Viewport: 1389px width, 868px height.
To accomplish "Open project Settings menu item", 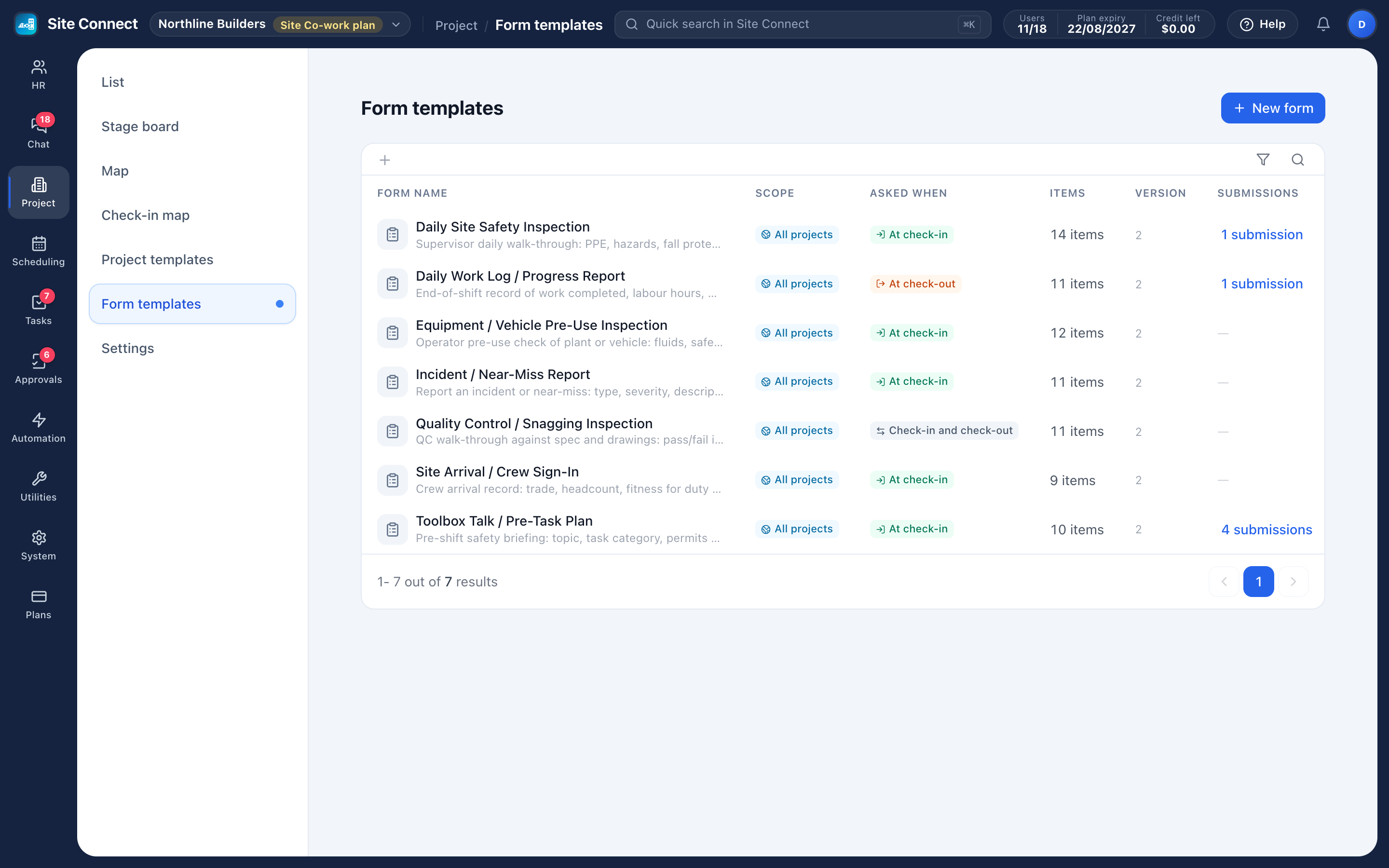I will click(x=192, y=348).
